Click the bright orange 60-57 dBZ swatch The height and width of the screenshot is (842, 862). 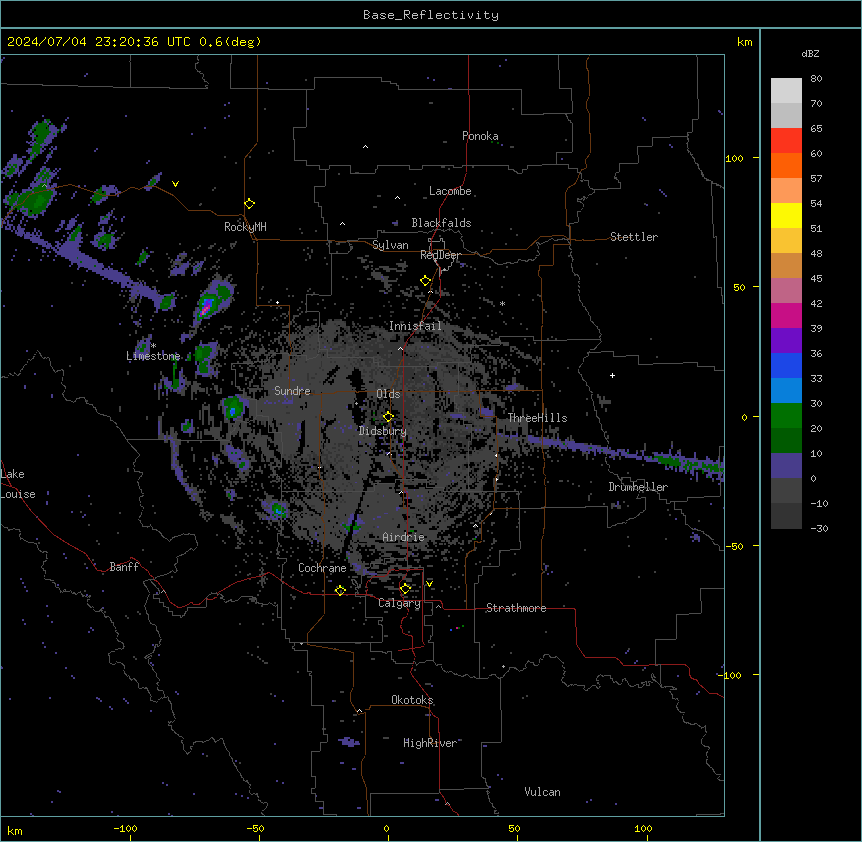(786, 165)
